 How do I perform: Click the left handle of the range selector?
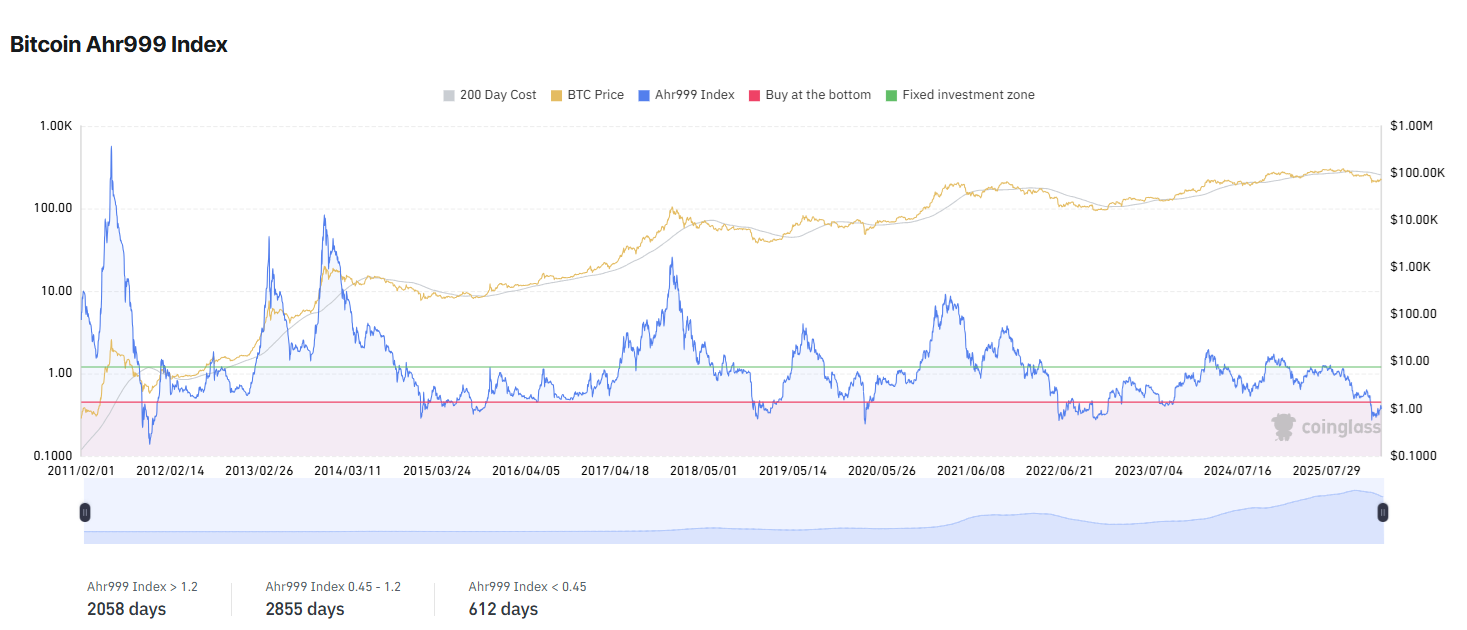pyautogui.click(x=86, y=511)
